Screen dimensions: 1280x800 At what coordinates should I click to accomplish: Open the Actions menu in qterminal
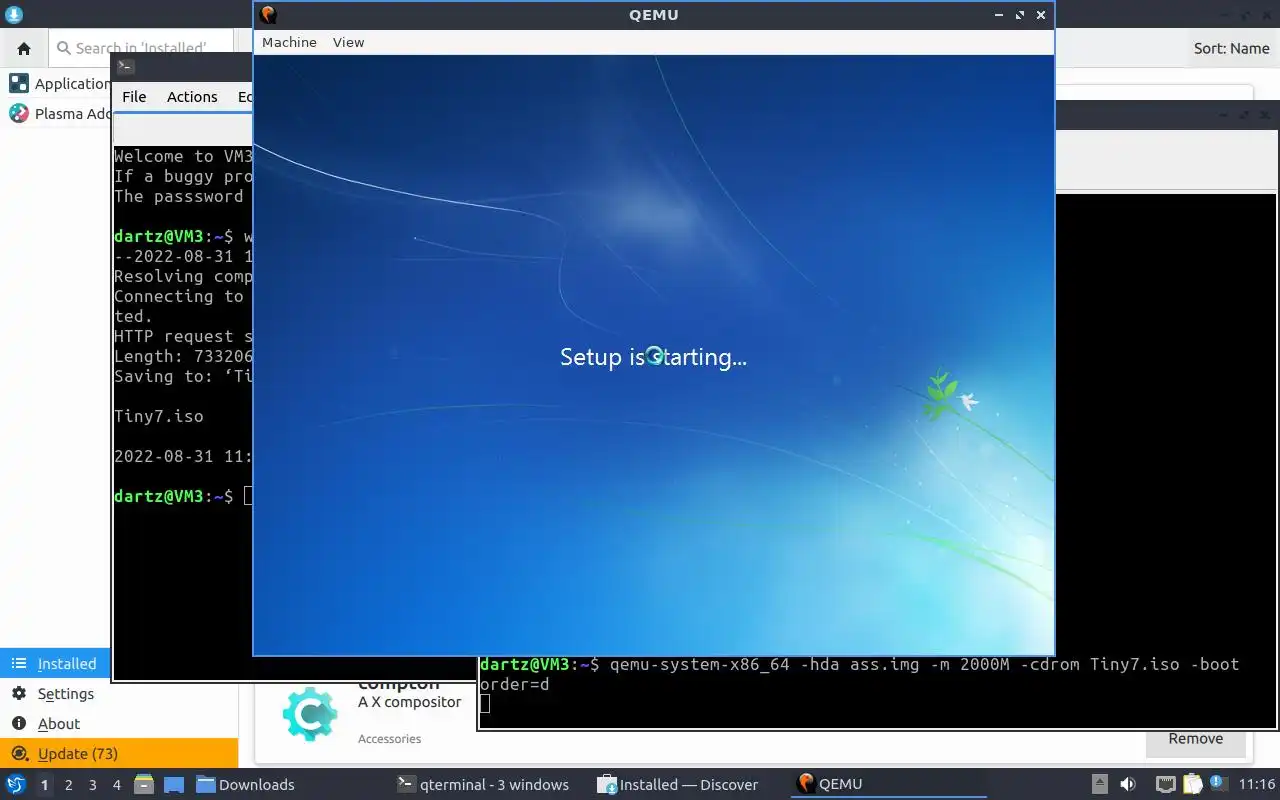[x=192, y=97]
